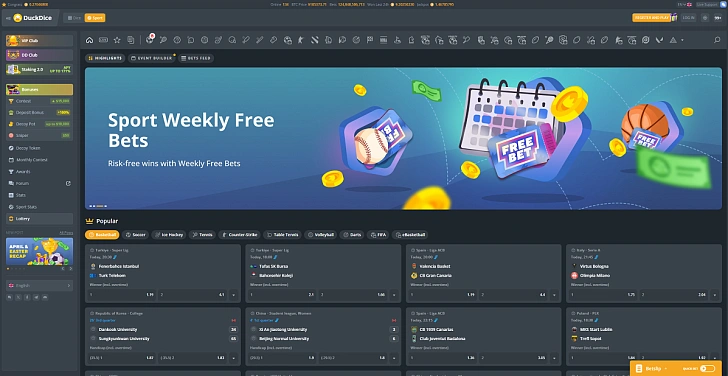Select the banner carousel indicator dots
The width and height of the screenshot is (728, 376).
tap(98, 206)
